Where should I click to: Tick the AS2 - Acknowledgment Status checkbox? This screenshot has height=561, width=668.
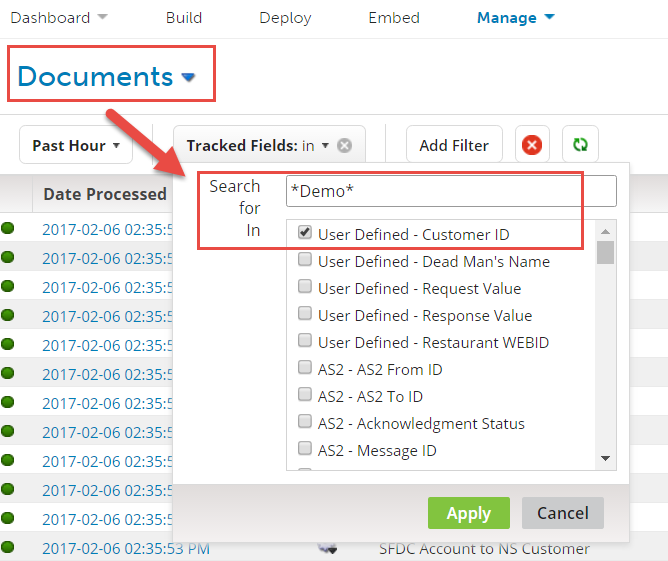pos(305,423)
